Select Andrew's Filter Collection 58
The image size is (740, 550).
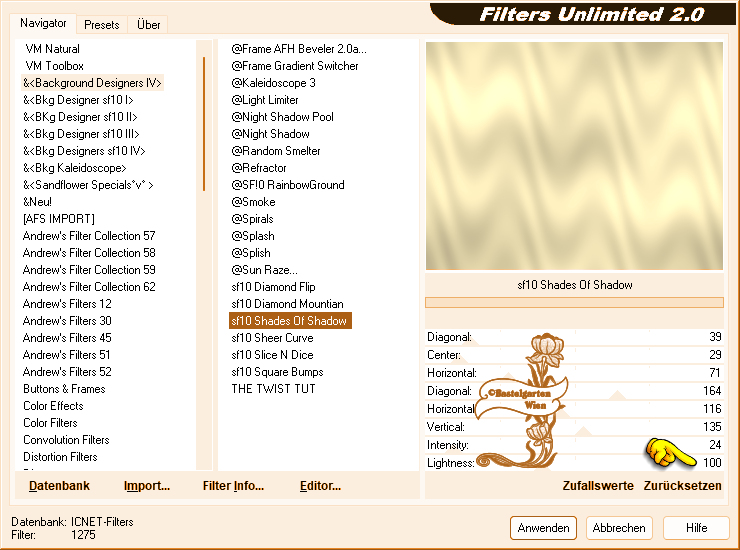(89, 253)
